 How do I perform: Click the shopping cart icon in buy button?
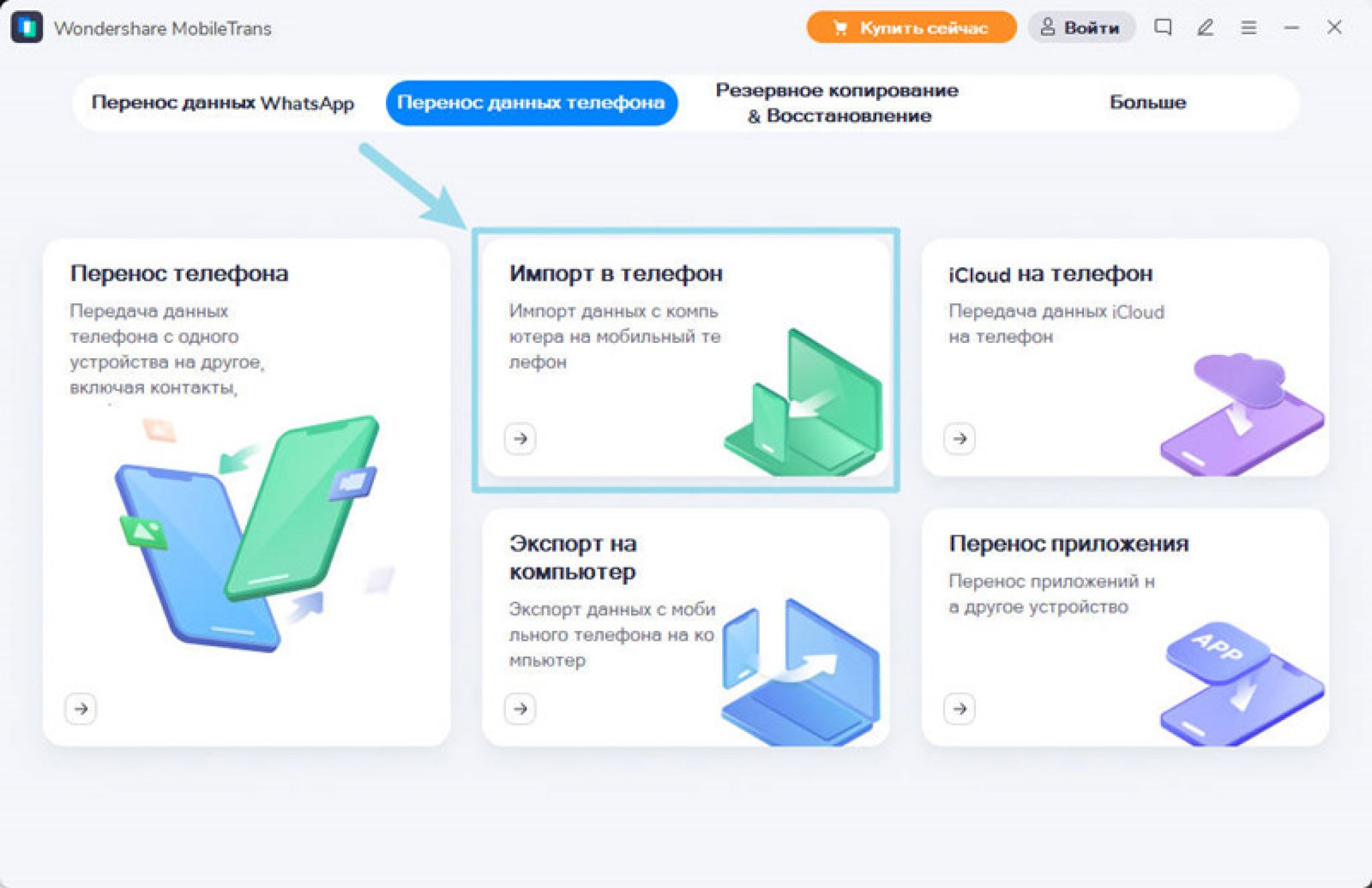840,27
